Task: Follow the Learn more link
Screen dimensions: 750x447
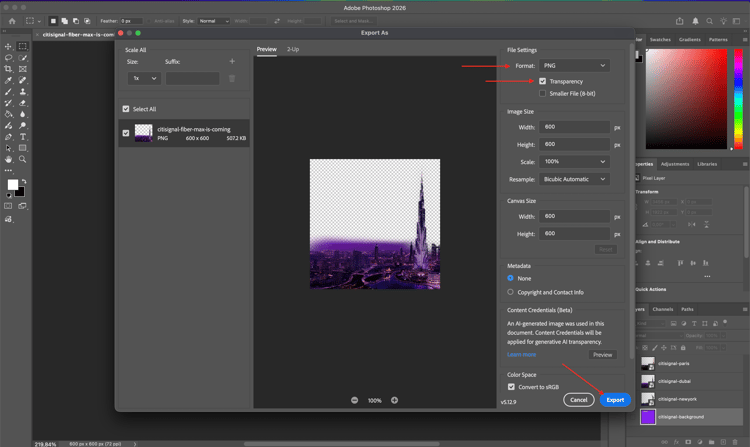Action: coord(521,354)
